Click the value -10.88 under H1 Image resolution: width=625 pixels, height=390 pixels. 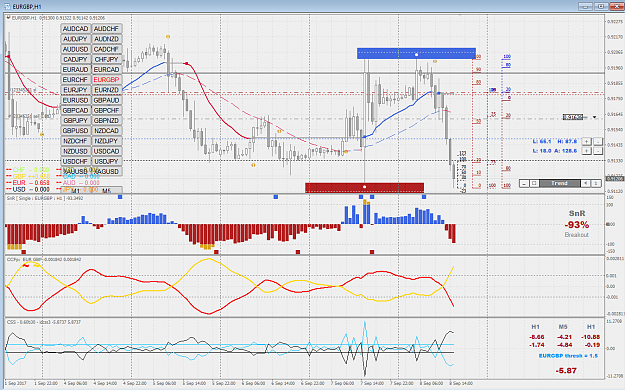(x=590, y=337)
